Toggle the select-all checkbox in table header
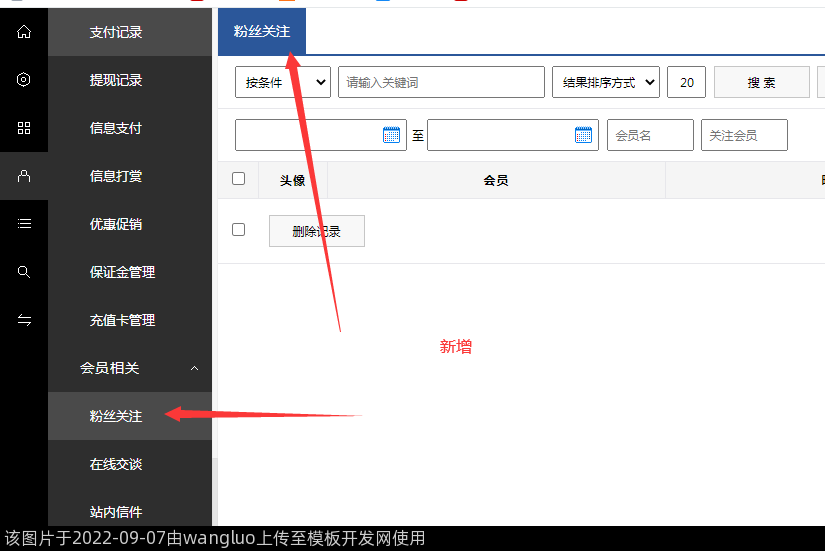Image resolution: width=825 pixels, height=551 pixels. pyautogui.click(x=238, y=179)
